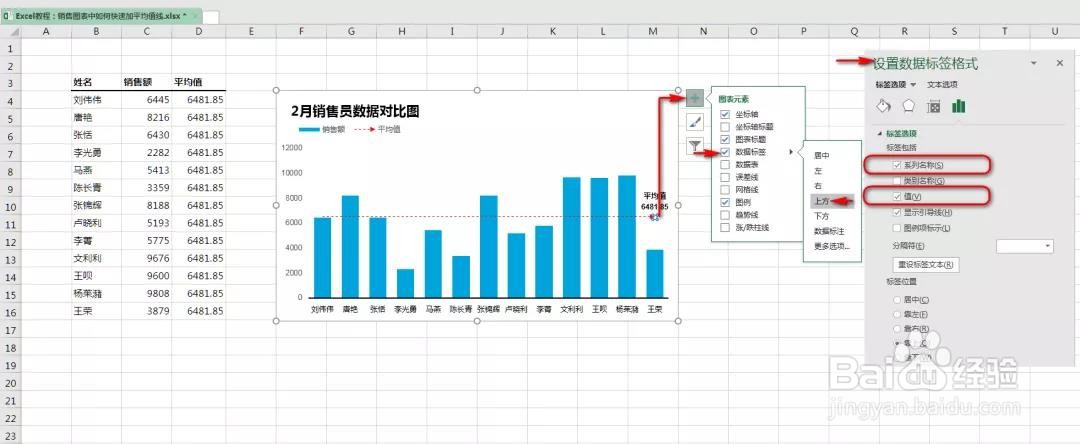The width and height of the screenshot is (1080, 444).
Task: Select the cell with value 9808
Action: (x=147, y=293)
